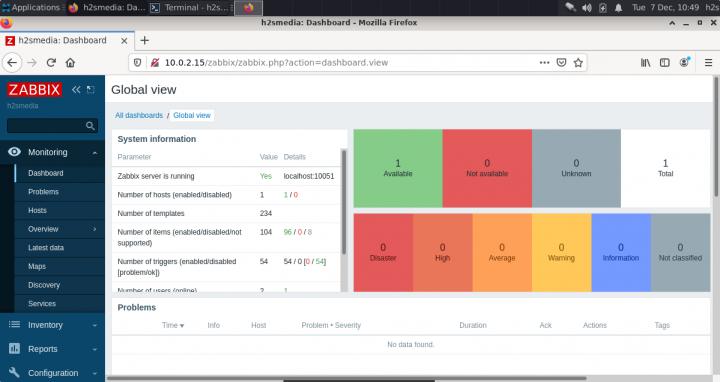The width and height of the screenshot is (720, 382).
Task: Click the Save to Pocket icon
Action: coord(561,63)
